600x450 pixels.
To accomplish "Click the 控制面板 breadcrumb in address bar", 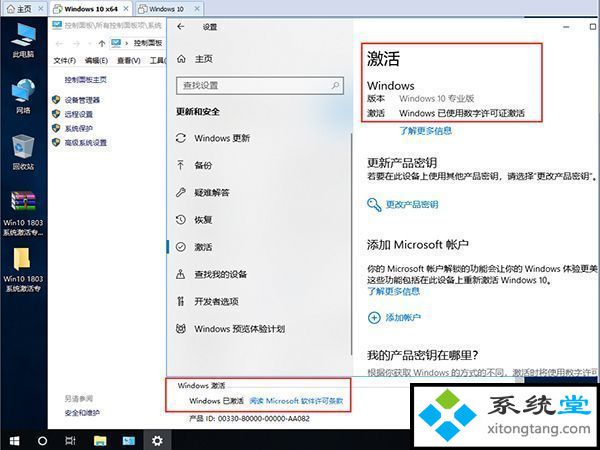I will [x=148, y=43].
